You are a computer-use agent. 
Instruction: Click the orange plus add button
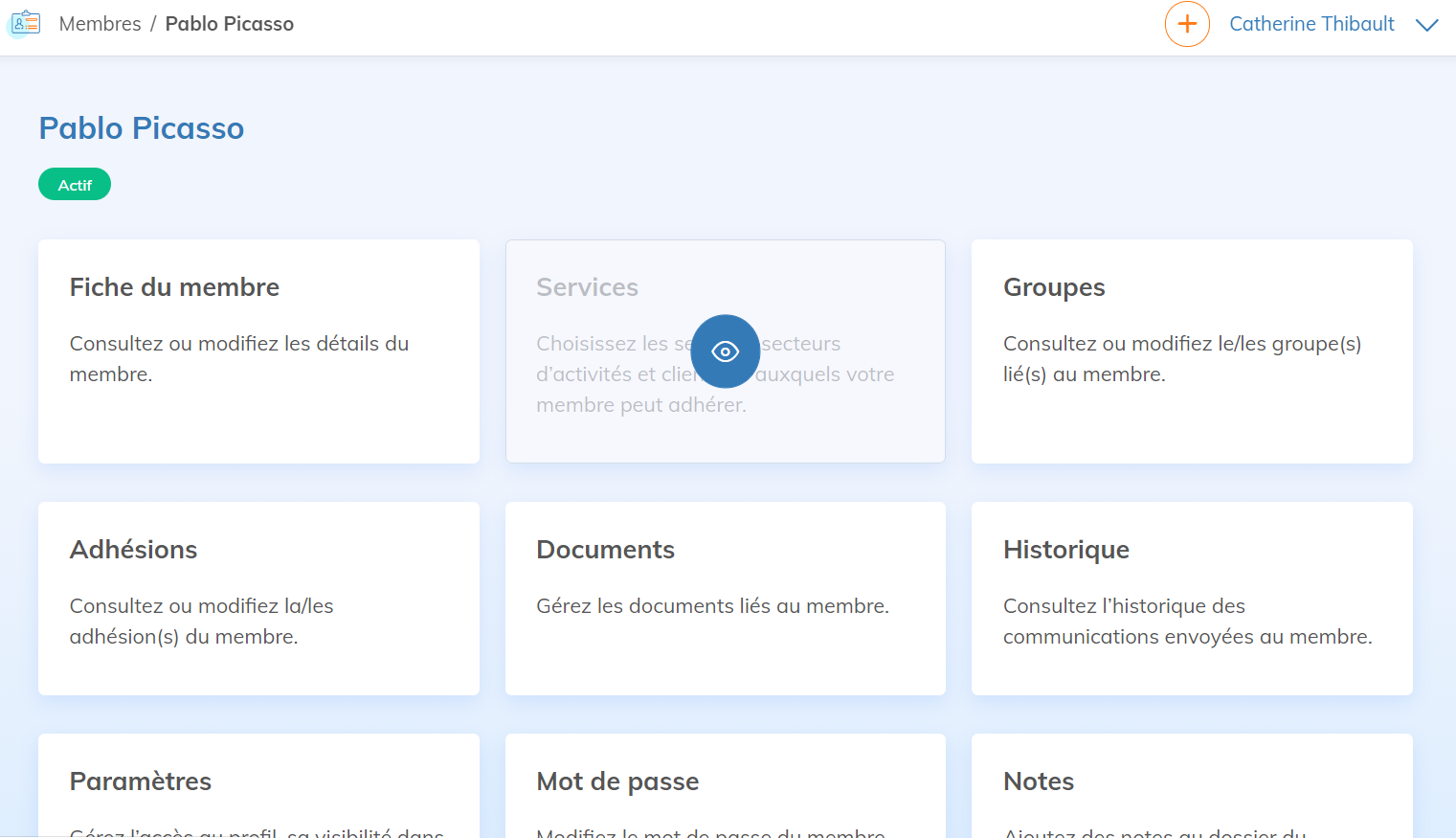[x=1187, y=24]
